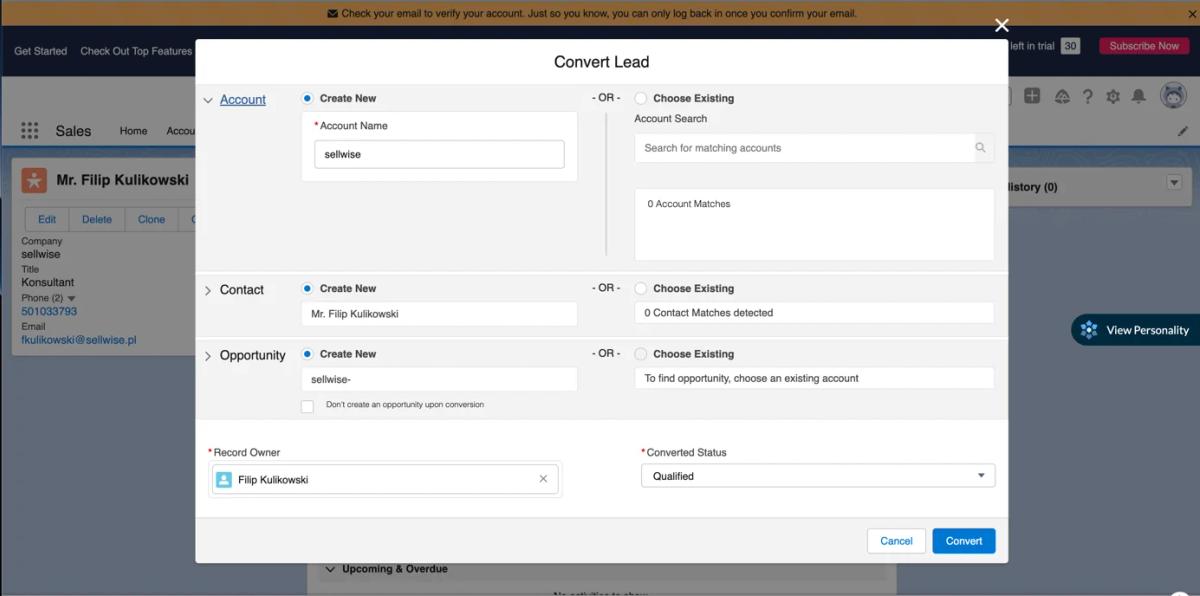Image resolution: width=1200 pixels, height=596 pixels.
Task: Click the Clone button on lead
Action: tap(152, 219)
